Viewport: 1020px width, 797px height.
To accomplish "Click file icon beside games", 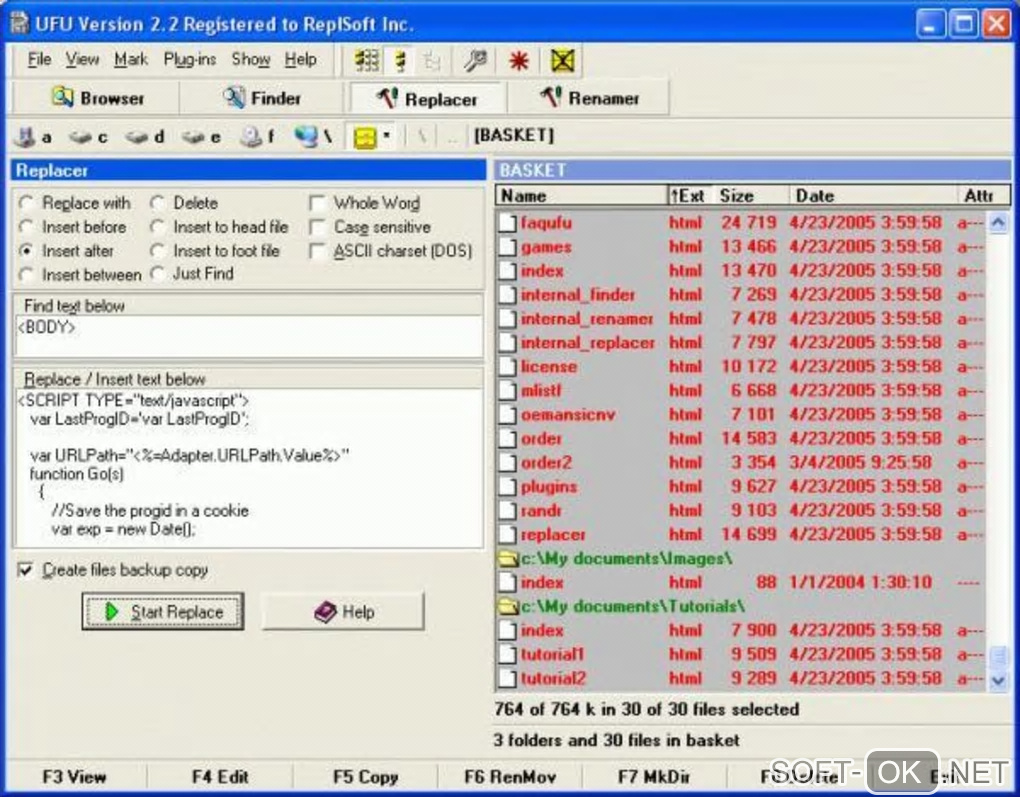I will (507, 247).
